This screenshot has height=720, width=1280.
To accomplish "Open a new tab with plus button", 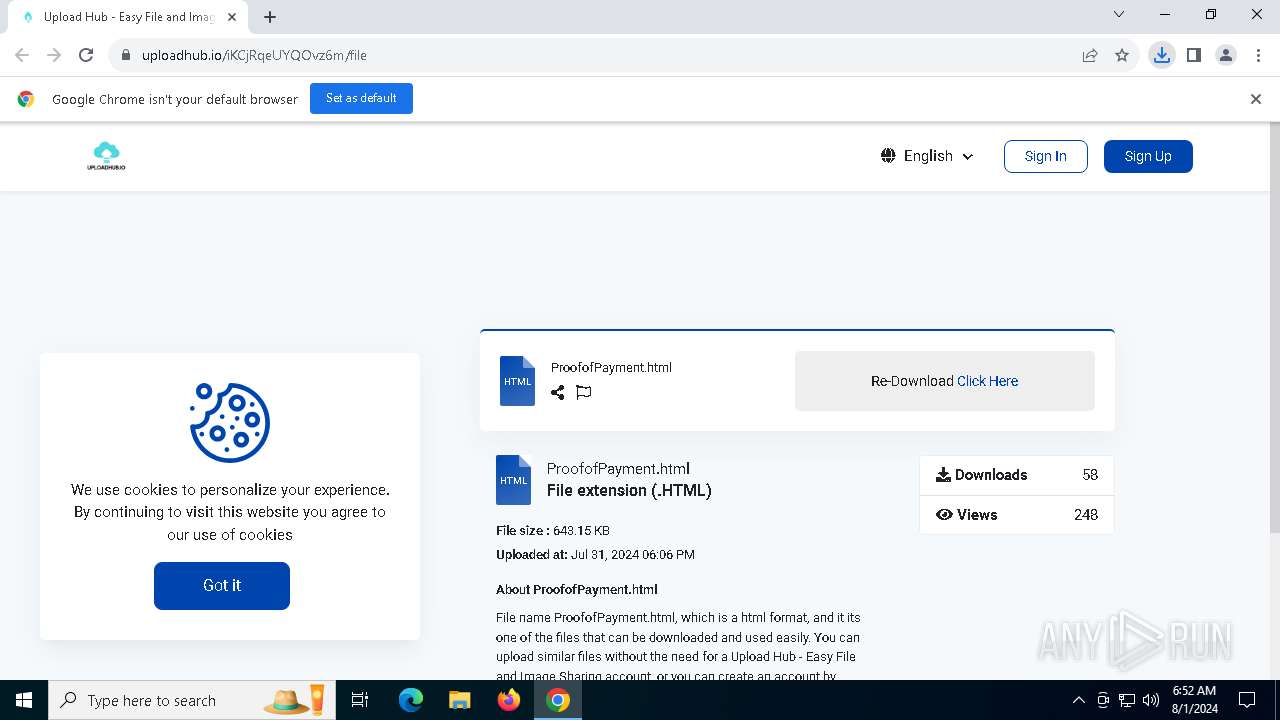I will pyautogui.click(x=270, y=17).
